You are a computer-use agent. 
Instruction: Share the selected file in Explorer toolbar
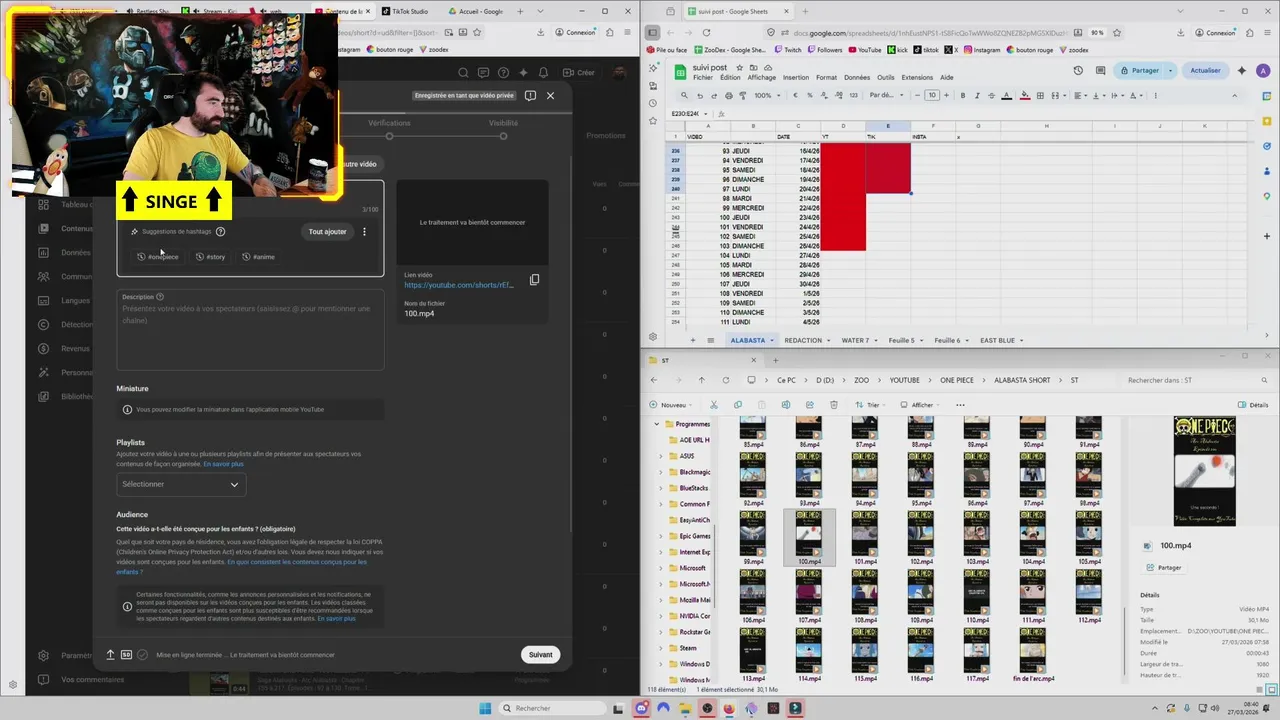tap(810, 405)
